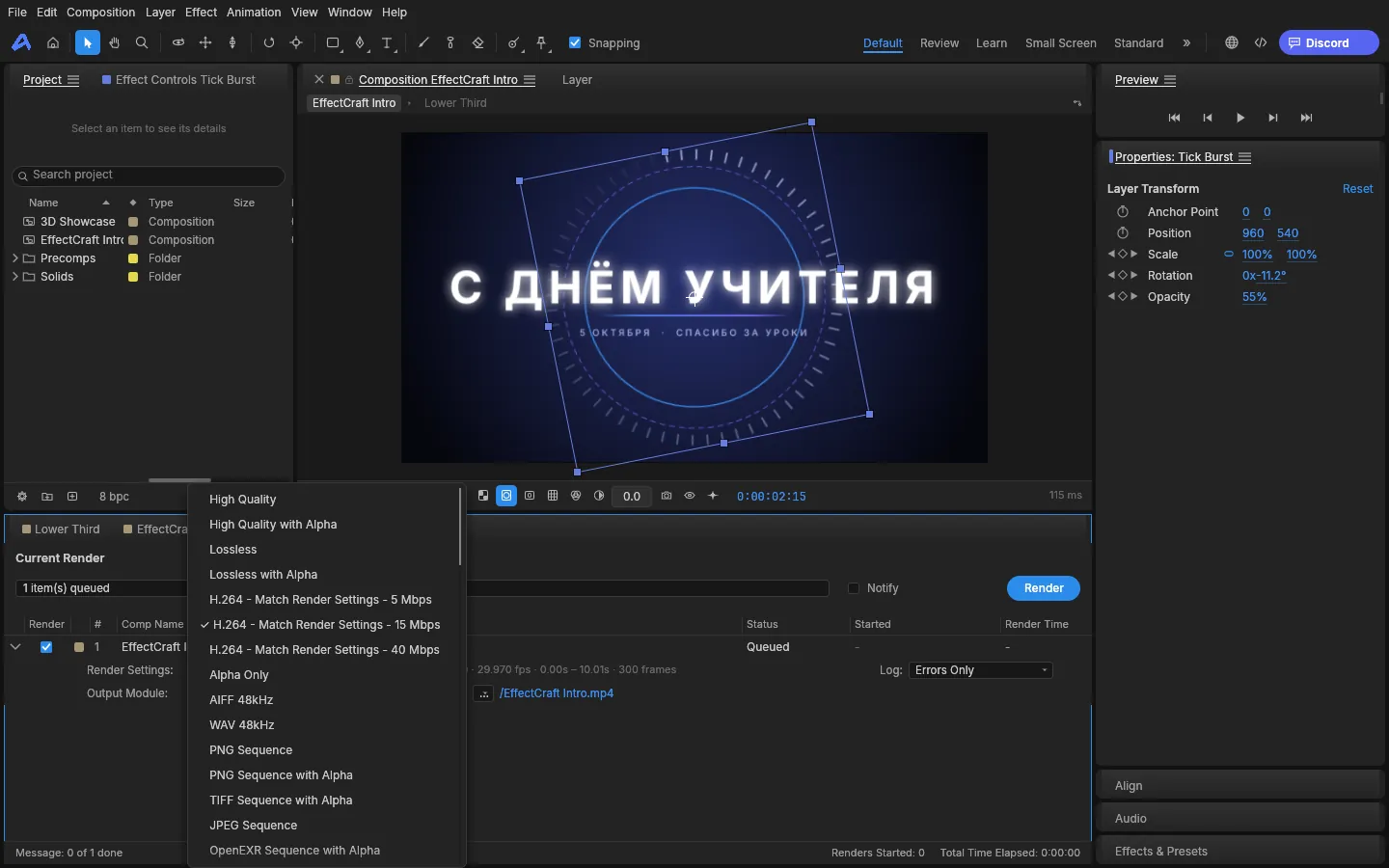This screenshot has width=1389, height=868.
Task: Toggle the Snapping checkbox
Action: tap(575, 43)
